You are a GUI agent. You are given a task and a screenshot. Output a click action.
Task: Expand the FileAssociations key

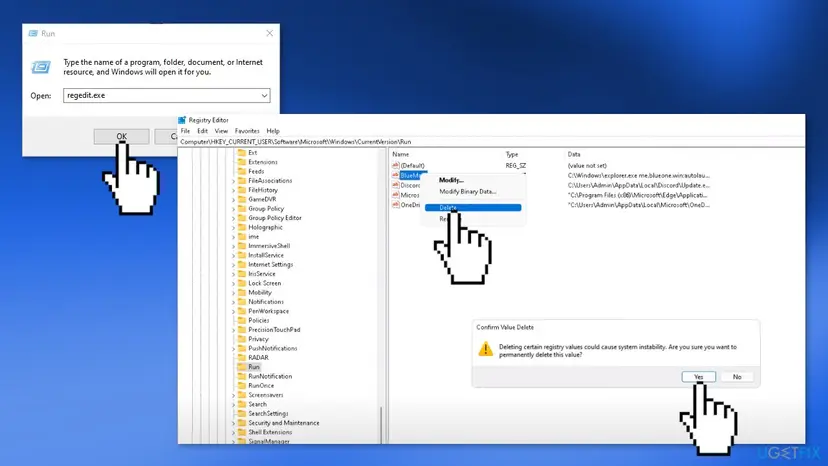[233, 181]
